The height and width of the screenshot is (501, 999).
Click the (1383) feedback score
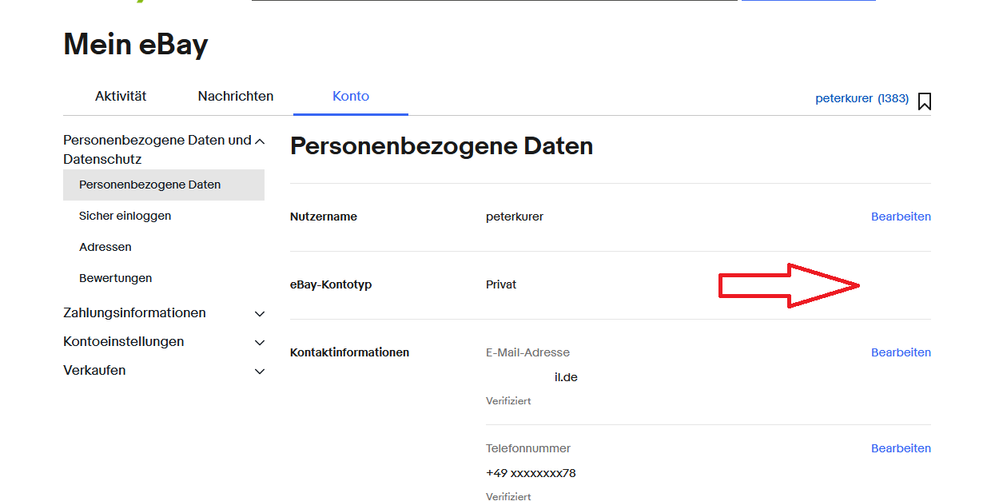pyautogui.click(x=893, y=99)
